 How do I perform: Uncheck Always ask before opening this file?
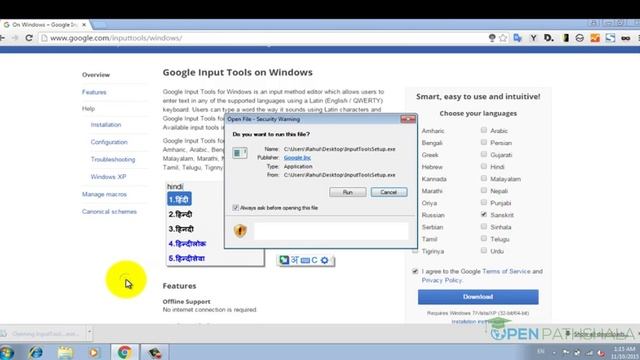click(x=236, y=208)
